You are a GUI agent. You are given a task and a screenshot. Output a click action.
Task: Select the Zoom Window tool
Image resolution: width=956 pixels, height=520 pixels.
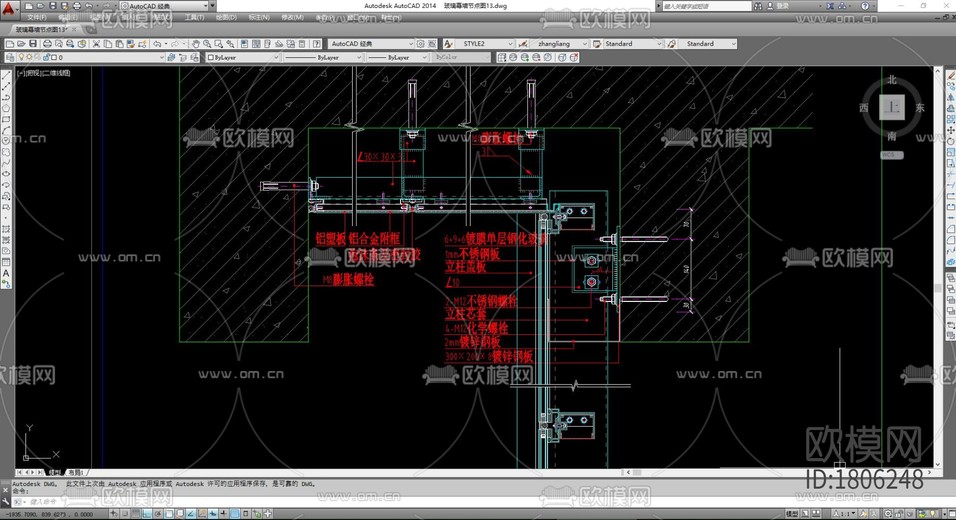(219, 44)
